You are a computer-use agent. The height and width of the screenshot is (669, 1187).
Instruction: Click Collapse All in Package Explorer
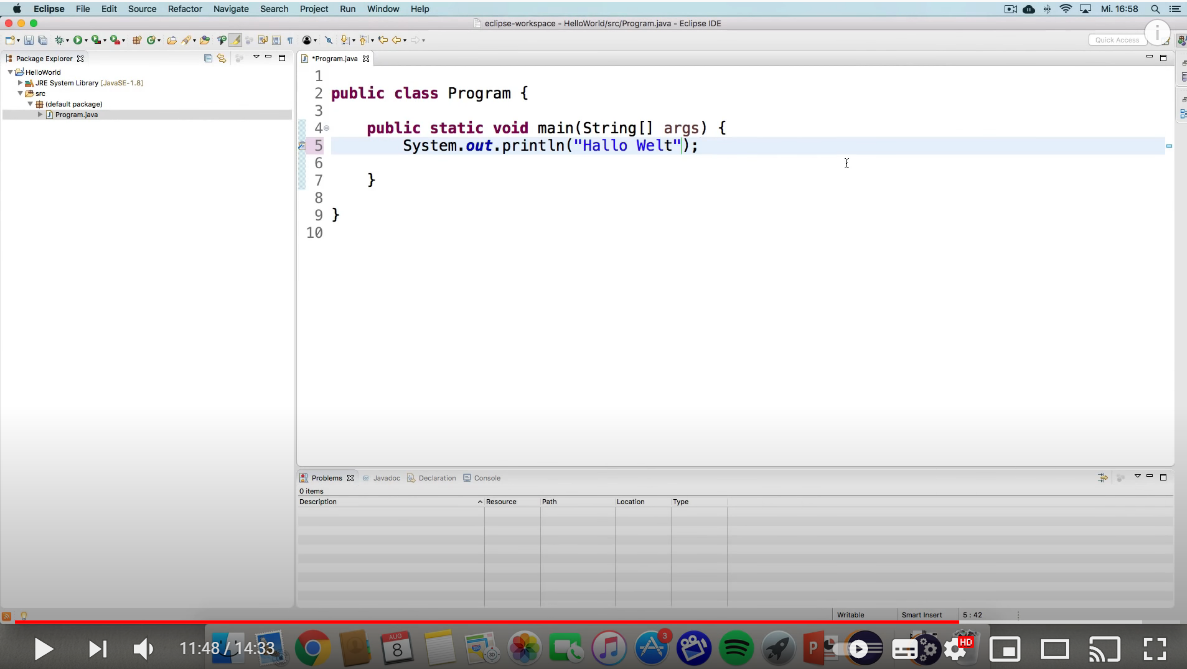(x=208, y=58)
